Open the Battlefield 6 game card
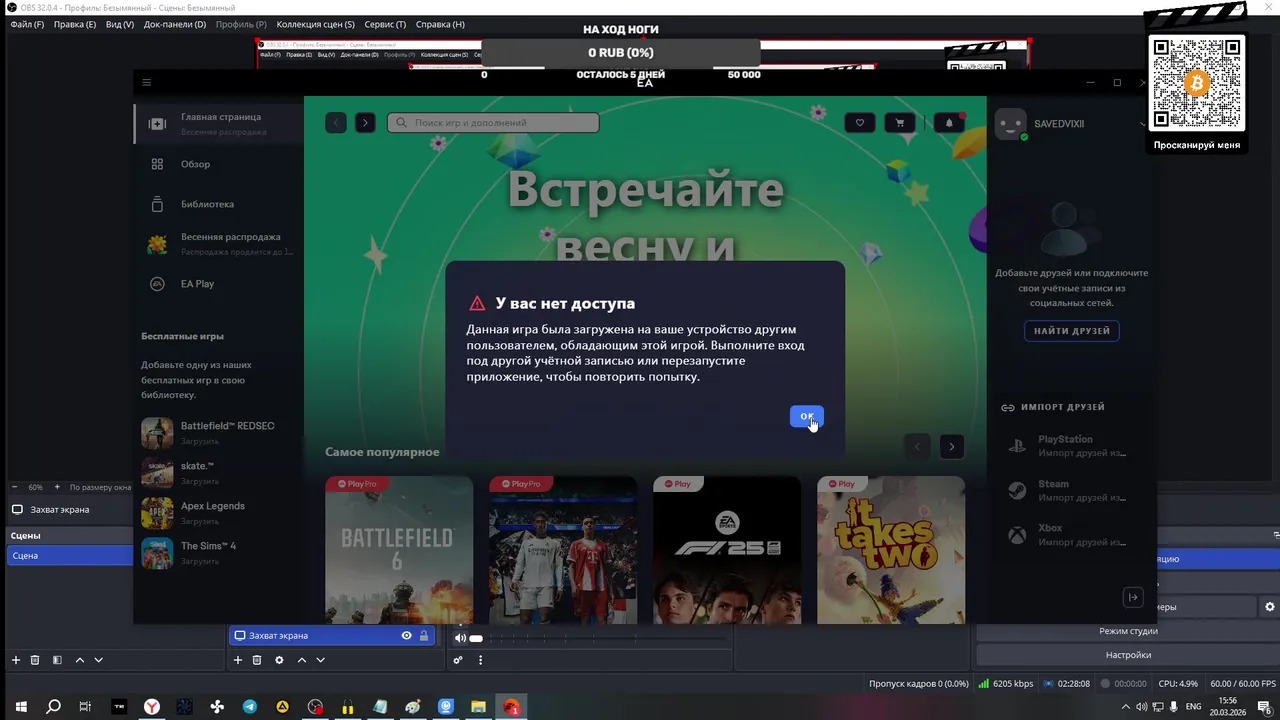Image resolution: width=1280 pixels, height=720 pixels. (399, 550)
